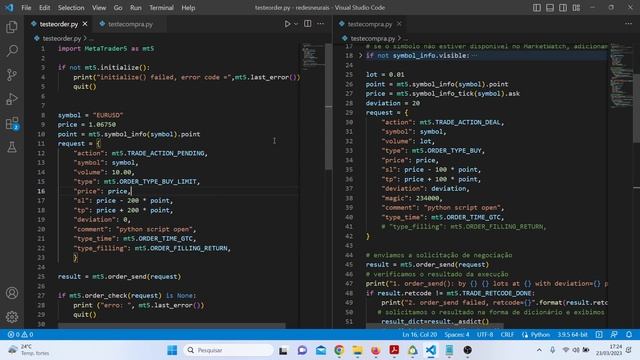Screen dimensions: 640x360
Task: Show hidden system tray icons
Action: coord(539,350)
